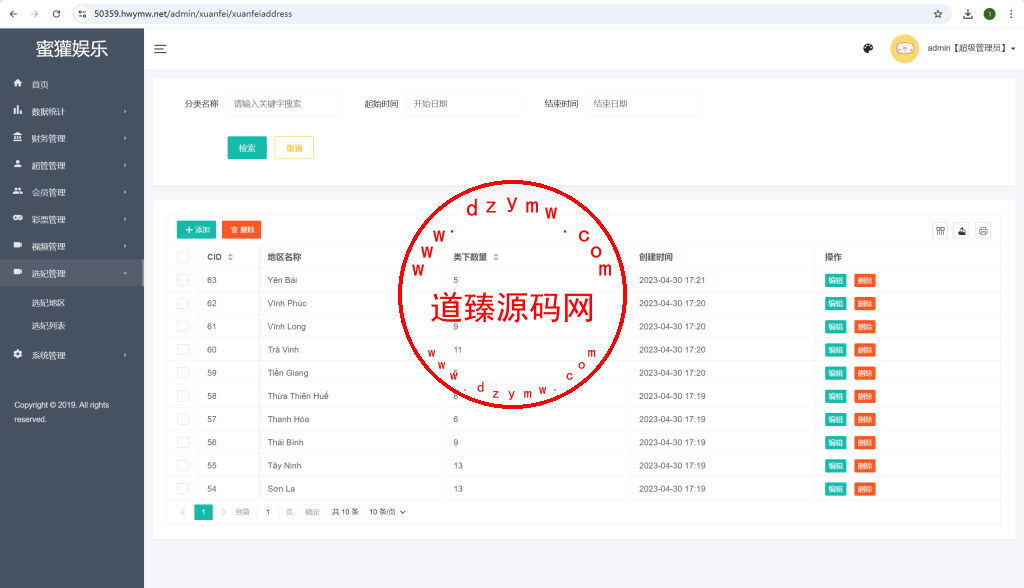Click the person icon for super-admin management
Screen dimensions: 1024x588
(18, 164)
